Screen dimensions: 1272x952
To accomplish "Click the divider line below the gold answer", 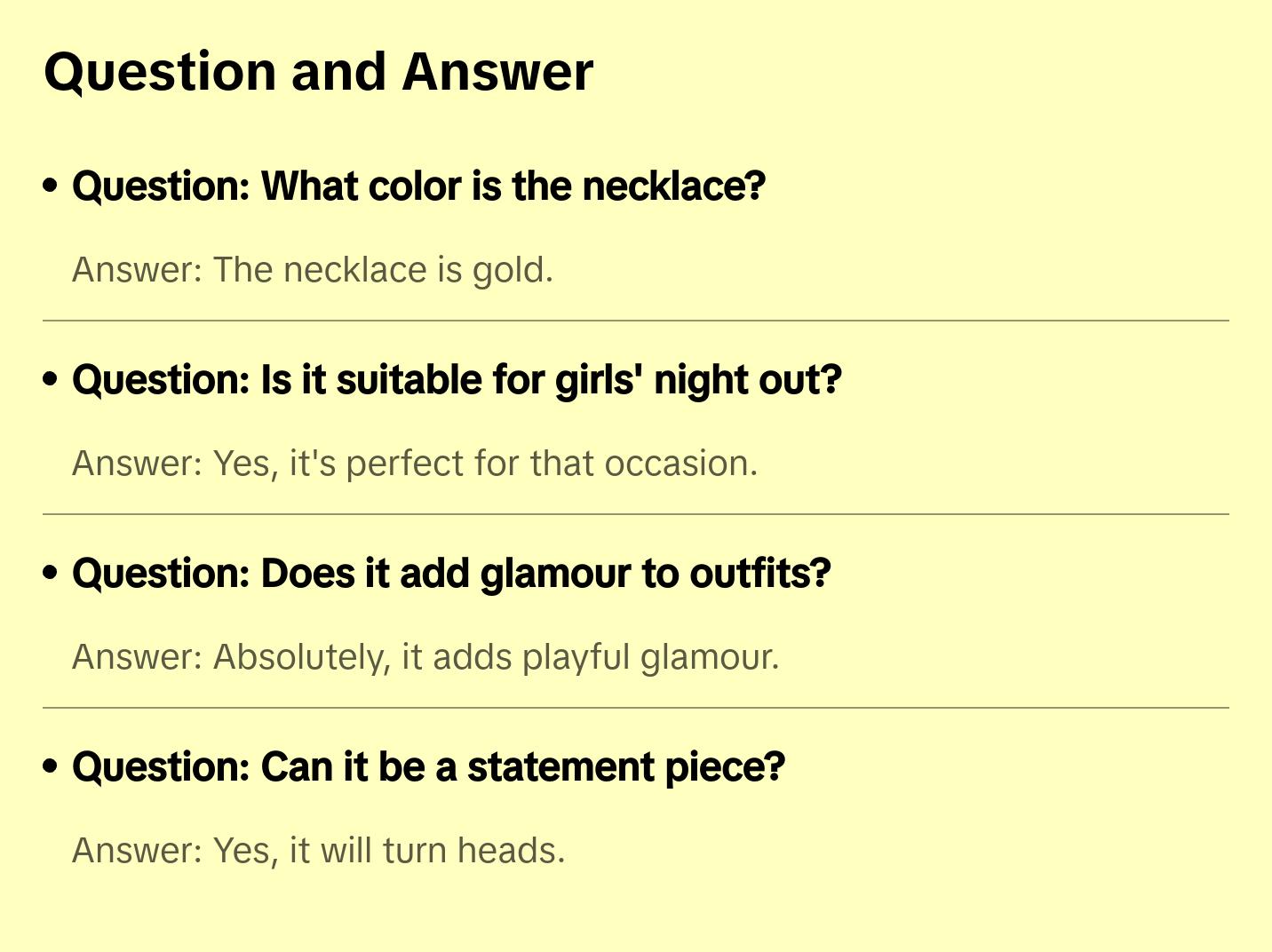I will pyautogui.click(x=636, y=320).
